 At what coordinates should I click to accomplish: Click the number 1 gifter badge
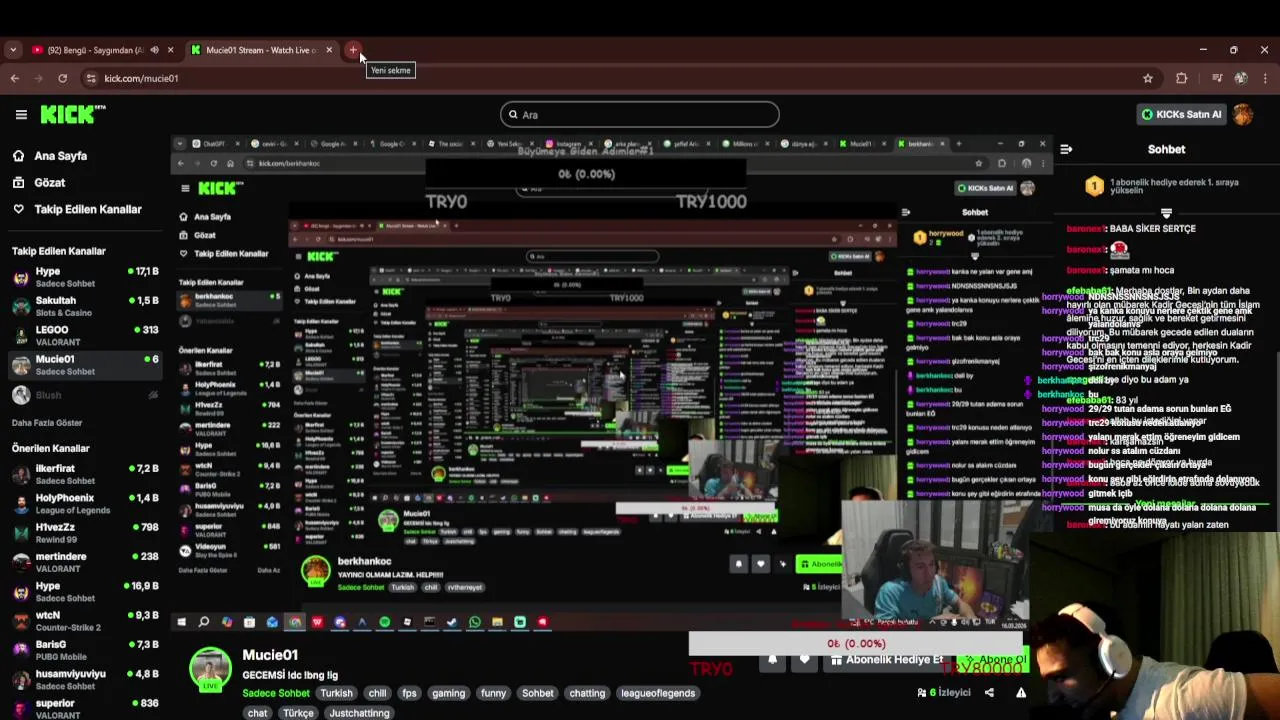point(1094,186)
